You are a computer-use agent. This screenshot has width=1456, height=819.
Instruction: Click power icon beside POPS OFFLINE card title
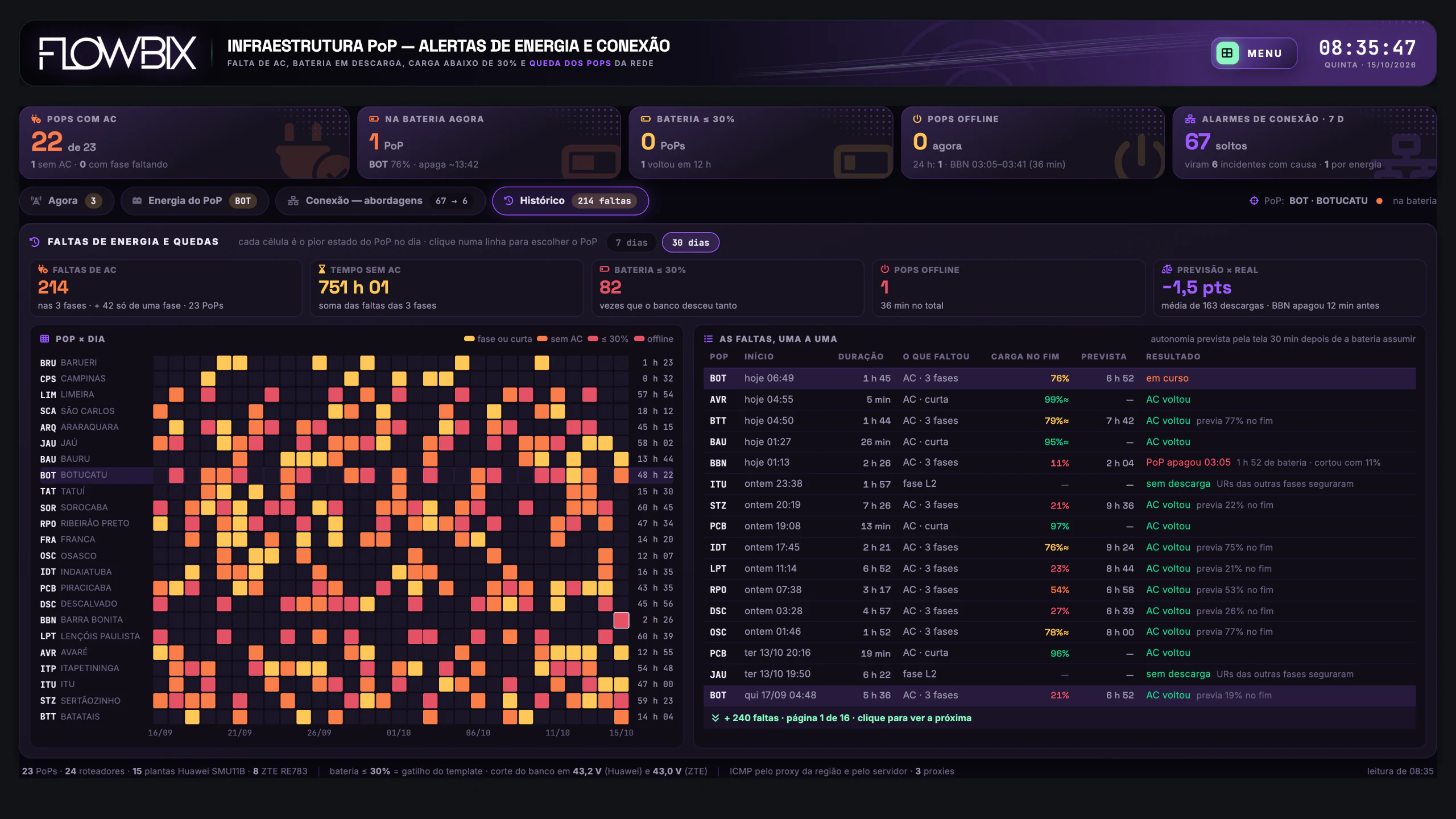(x=917, y=119)
